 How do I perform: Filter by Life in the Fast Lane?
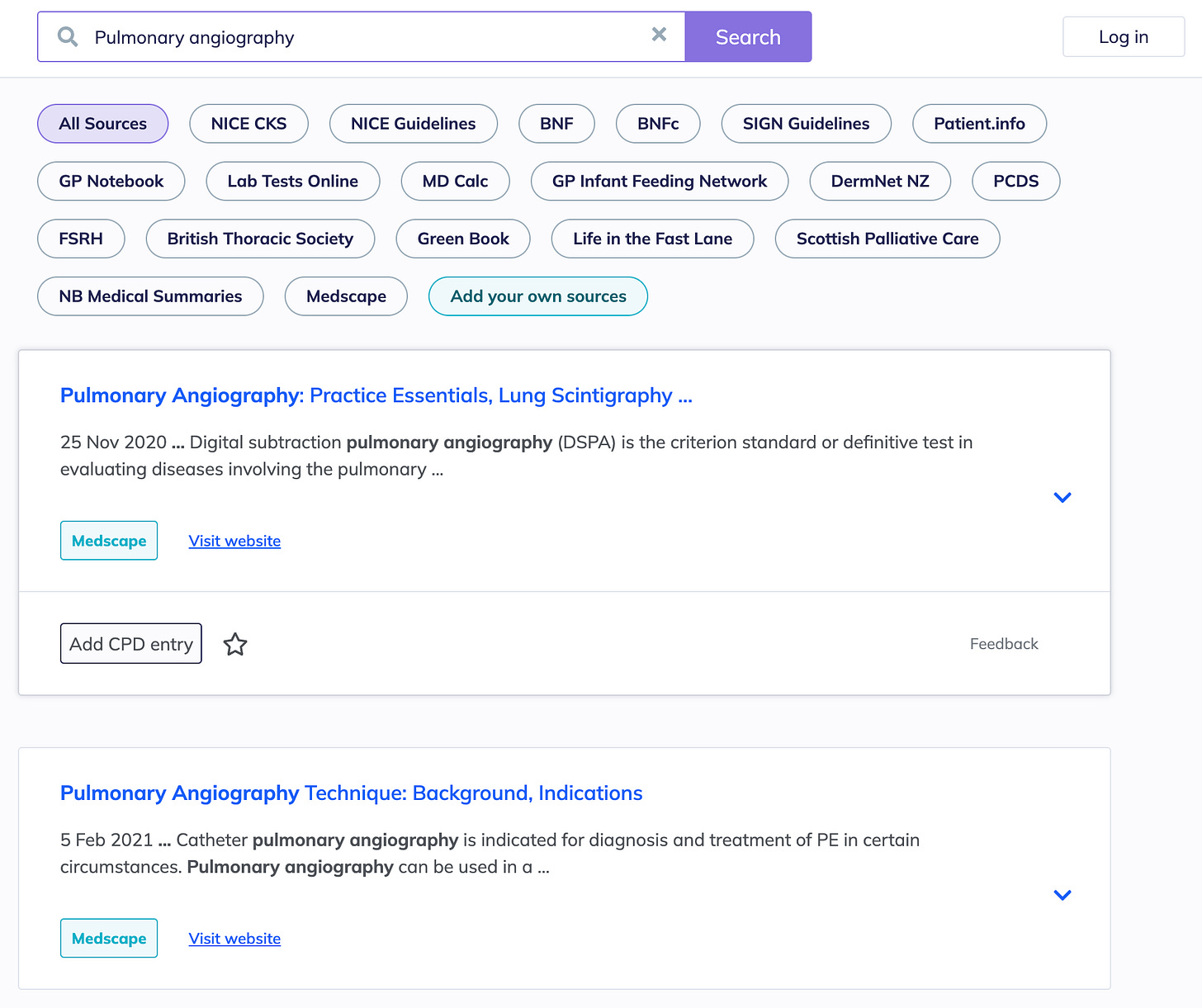653,239
